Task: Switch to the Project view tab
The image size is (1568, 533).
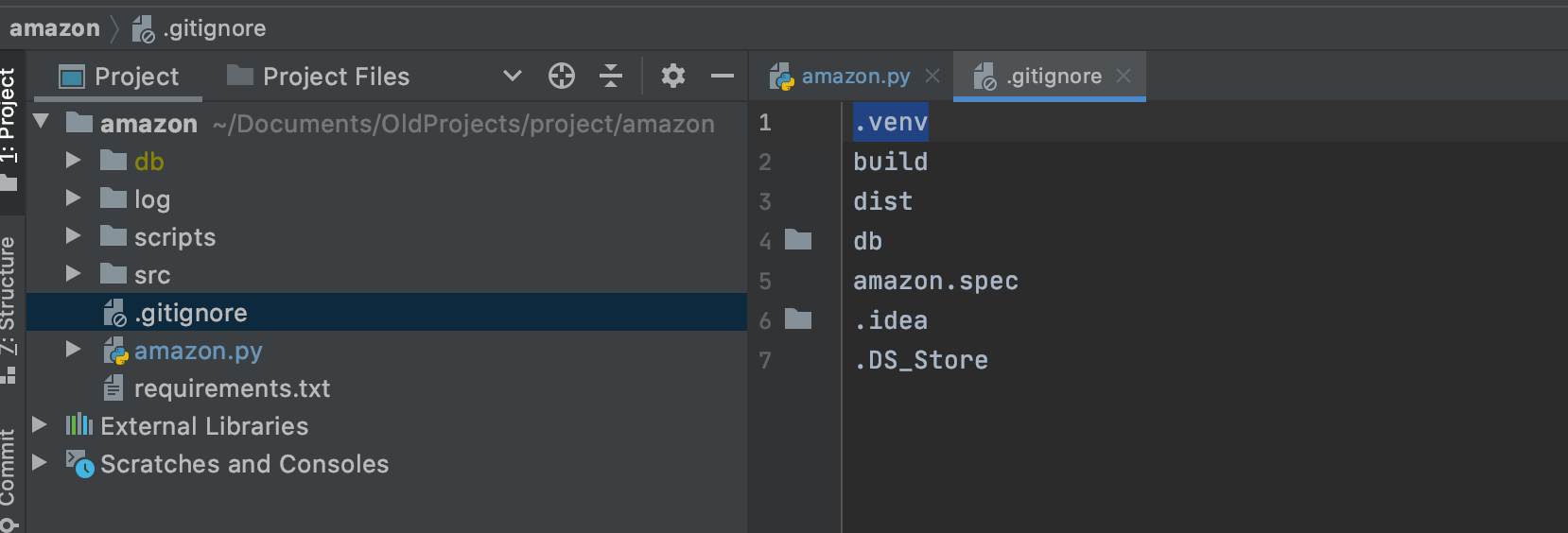Action: [118, 77]
